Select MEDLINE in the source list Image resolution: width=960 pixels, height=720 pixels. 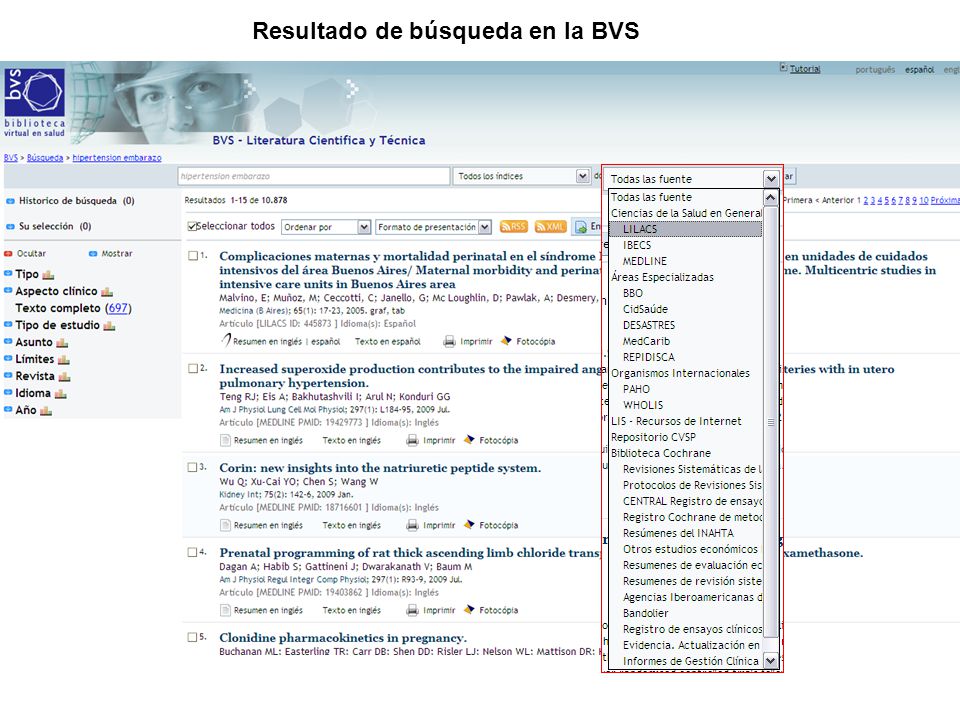pyautogui.click(x=686, y=261)
